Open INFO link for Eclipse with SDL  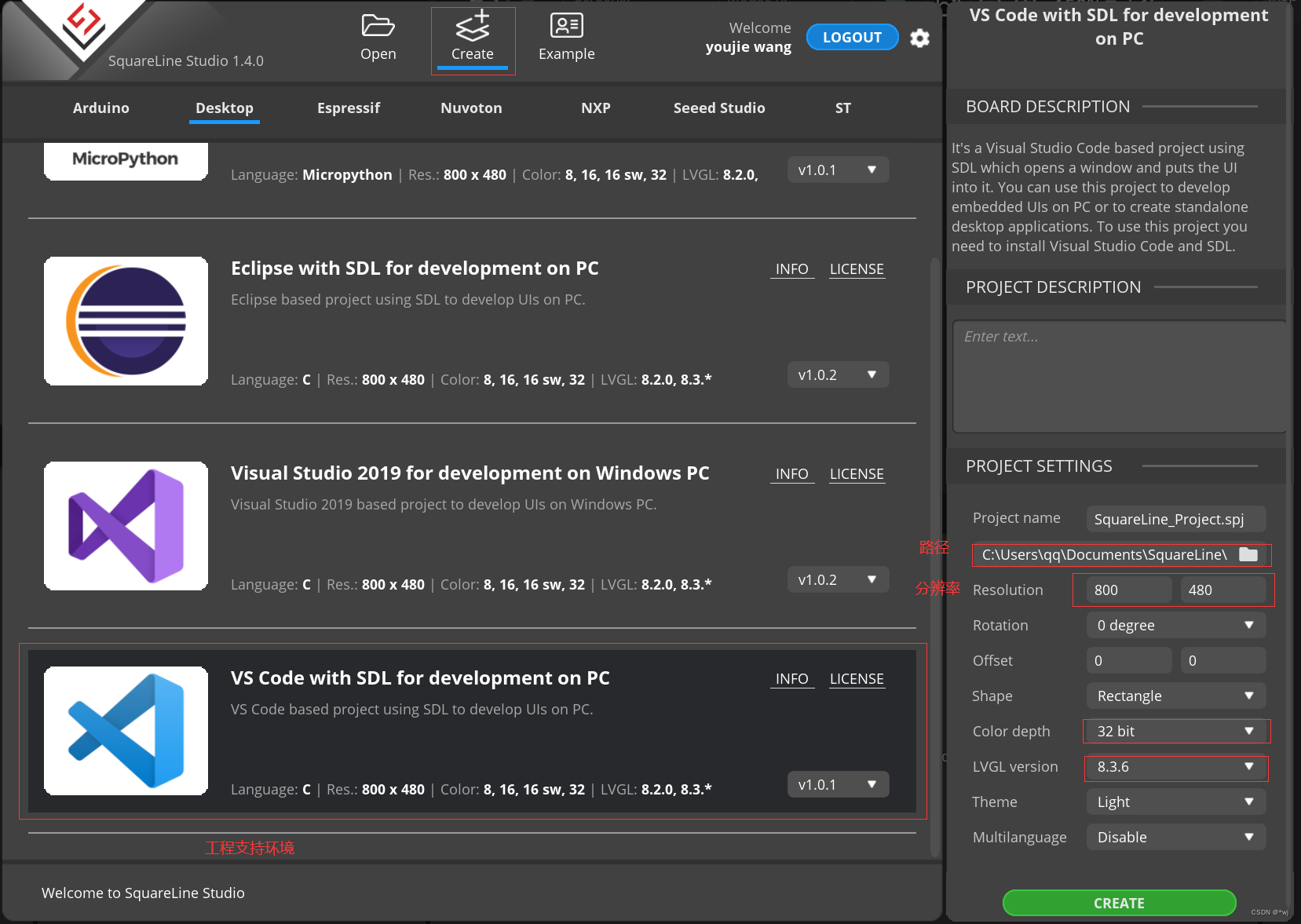click(x=792, y=269)
